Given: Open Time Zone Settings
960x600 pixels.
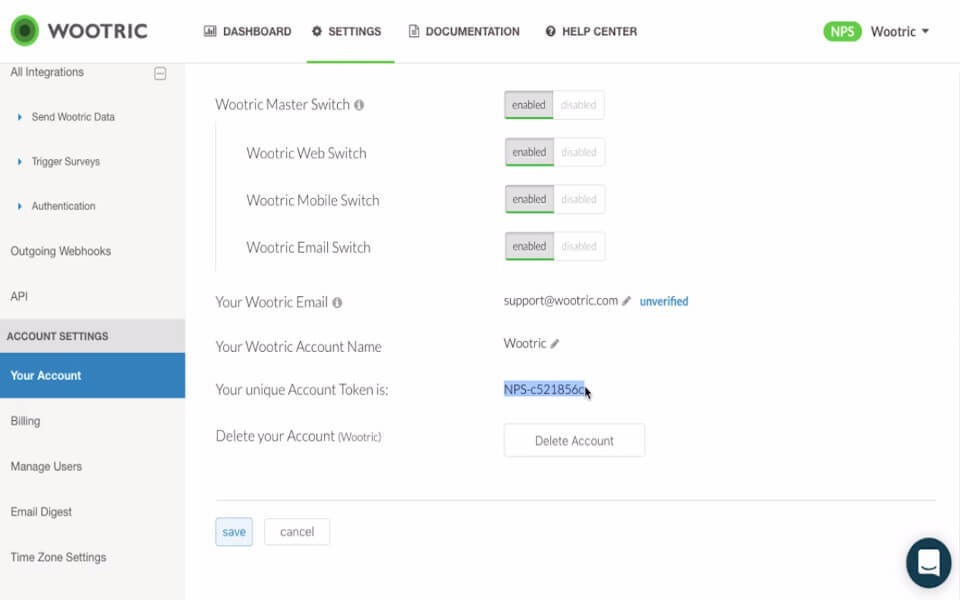Looking at the screenshot, I should click(x=58, y=557).
